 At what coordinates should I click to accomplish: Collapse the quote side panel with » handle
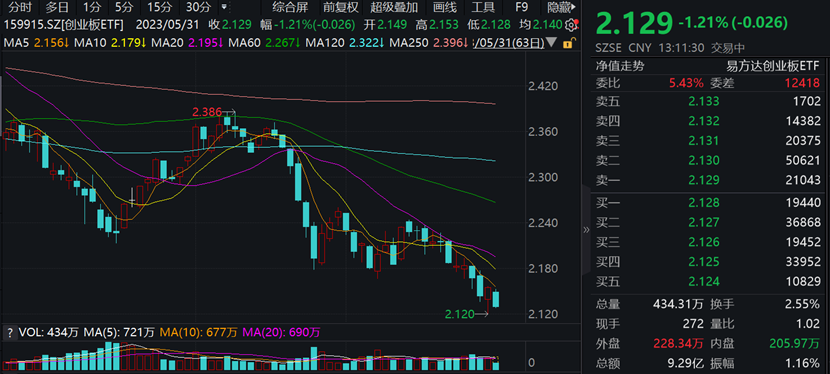pyautogui.click(x=585, y=230)
